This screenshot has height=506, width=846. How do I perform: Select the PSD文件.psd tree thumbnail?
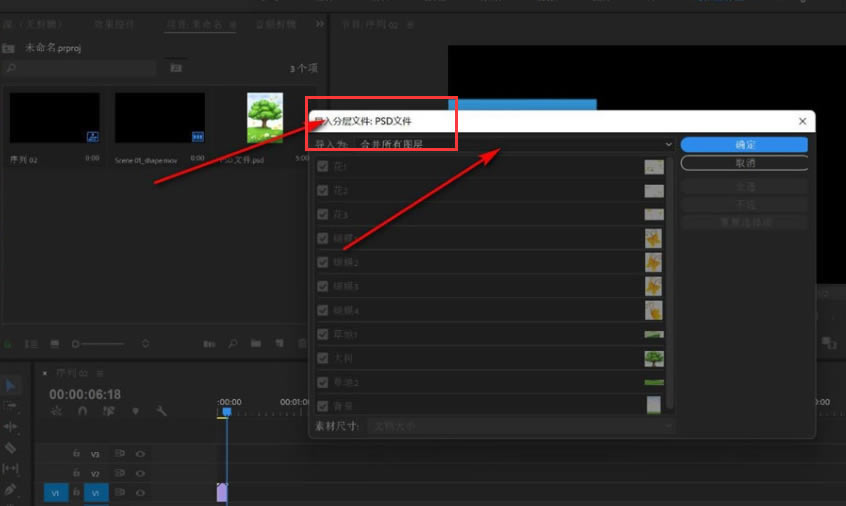265,118
